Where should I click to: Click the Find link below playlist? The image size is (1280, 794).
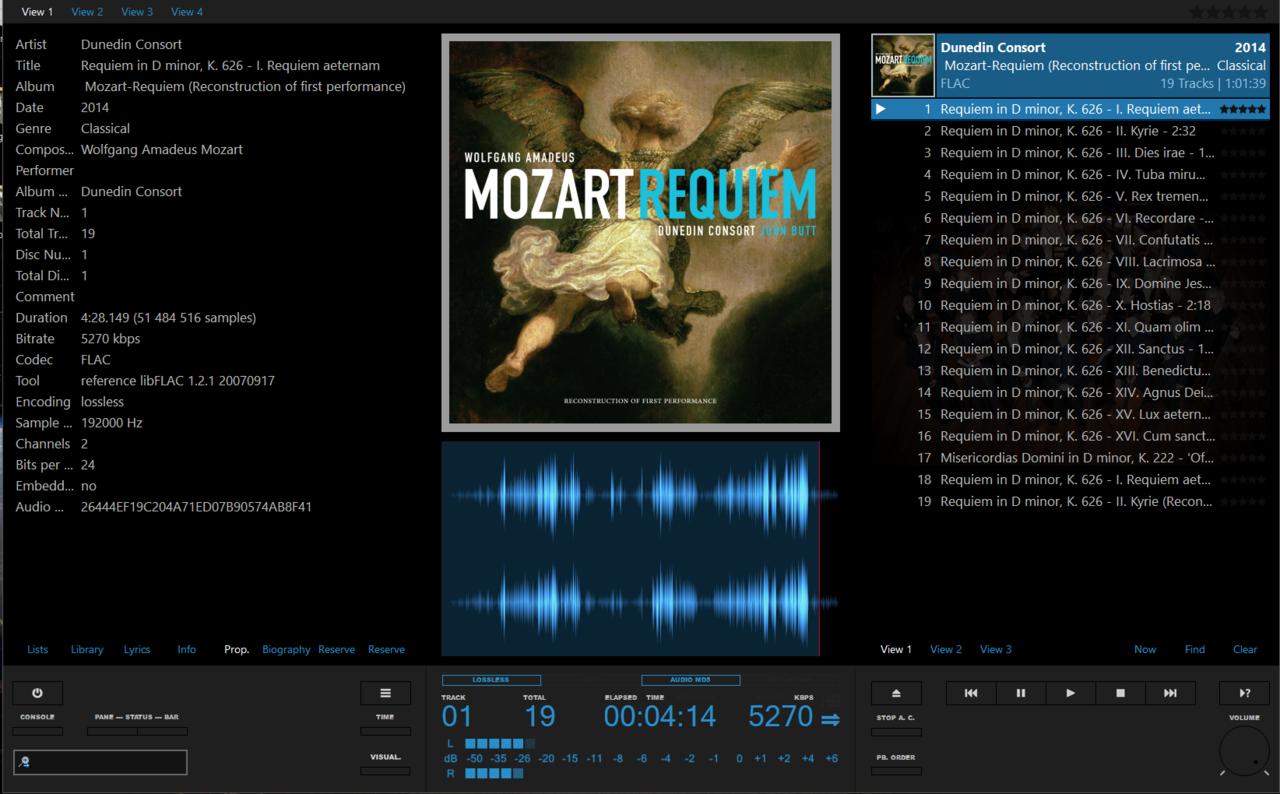click(1195, 649)
